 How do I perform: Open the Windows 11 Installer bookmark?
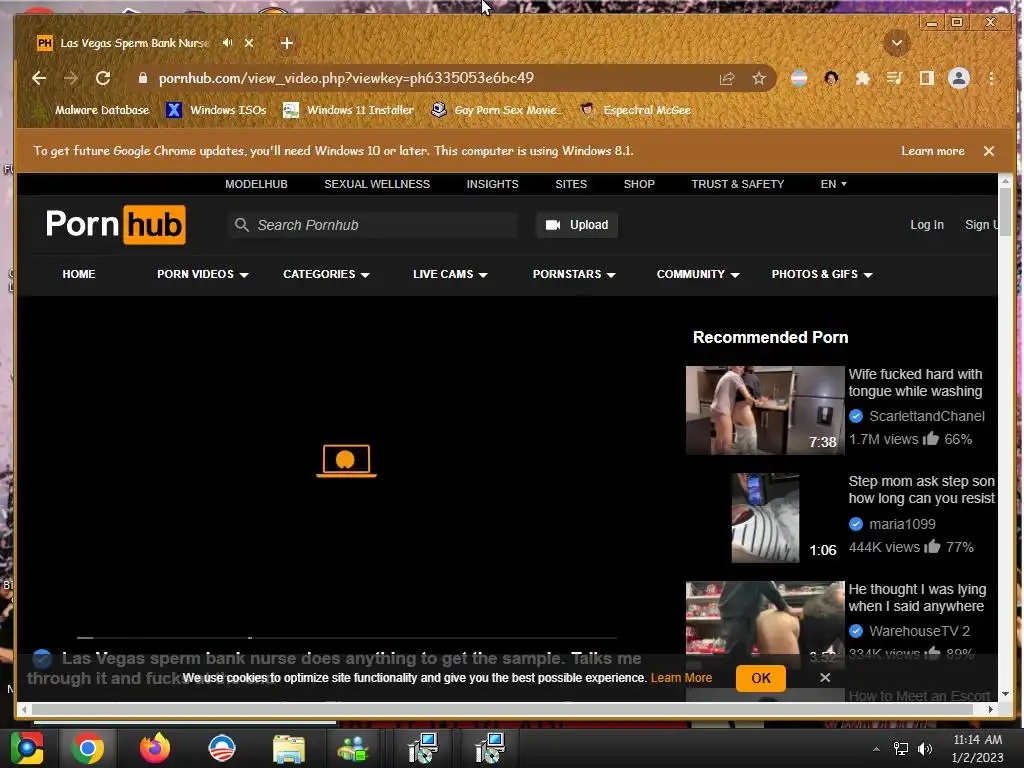click(x=349, y=110)
